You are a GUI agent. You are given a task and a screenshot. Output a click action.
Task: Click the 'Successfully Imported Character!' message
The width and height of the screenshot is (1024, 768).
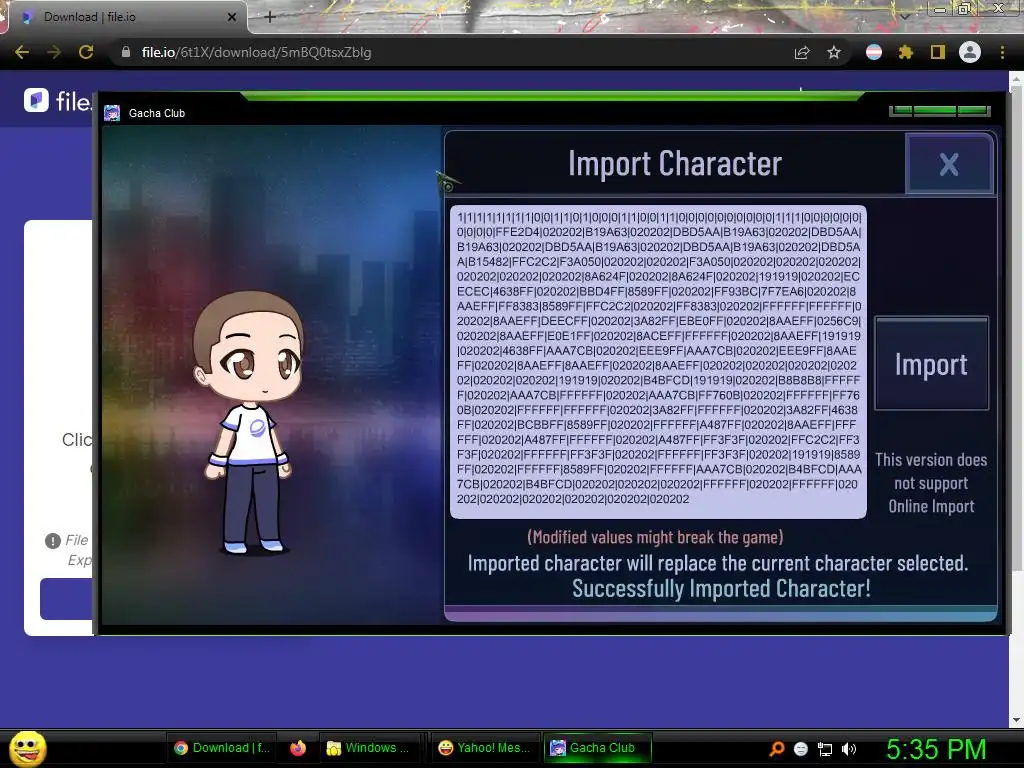pos(721,588)
